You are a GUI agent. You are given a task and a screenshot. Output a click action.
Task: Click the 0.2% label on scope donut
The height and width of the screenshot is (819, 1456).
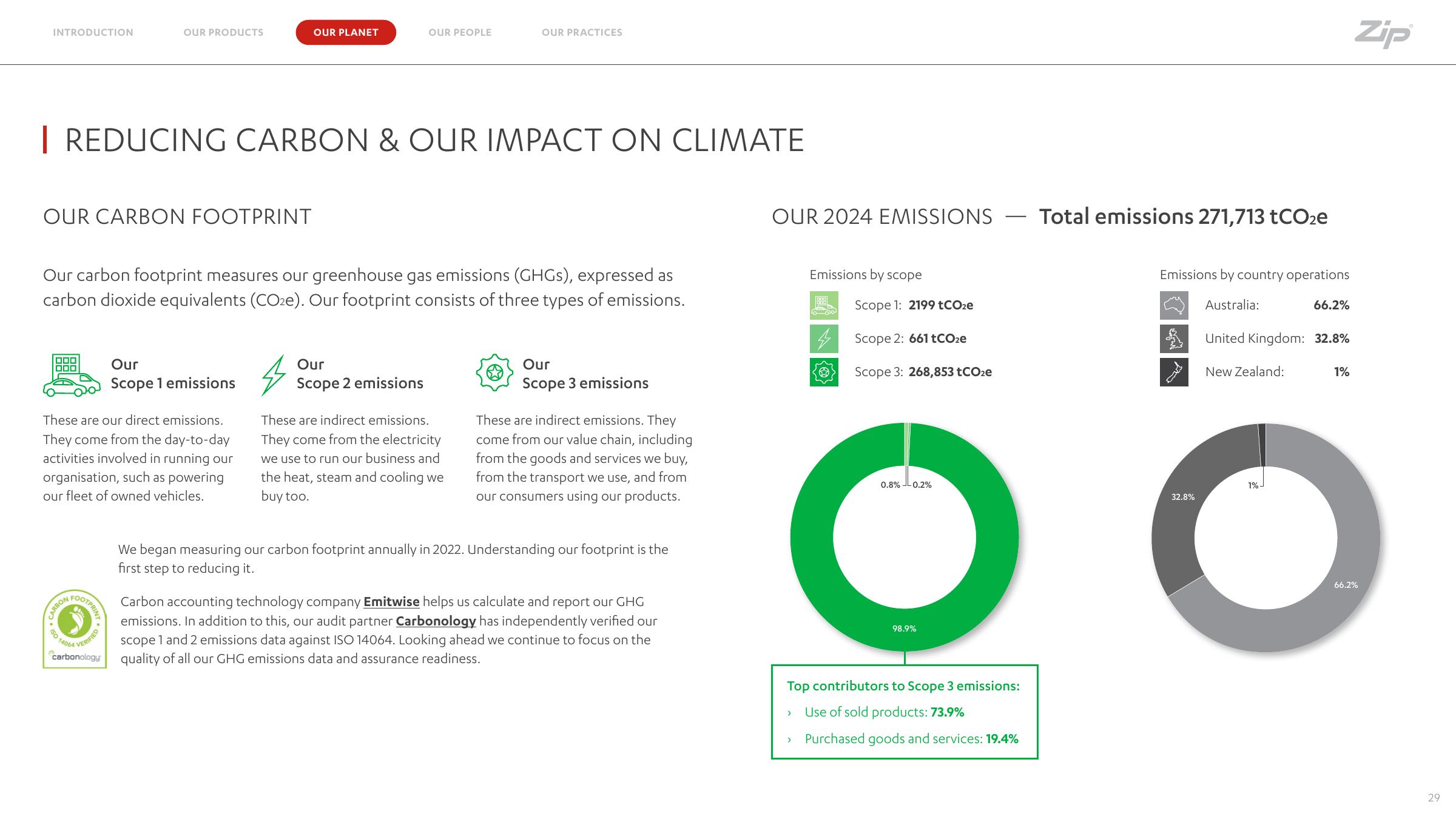922,485
